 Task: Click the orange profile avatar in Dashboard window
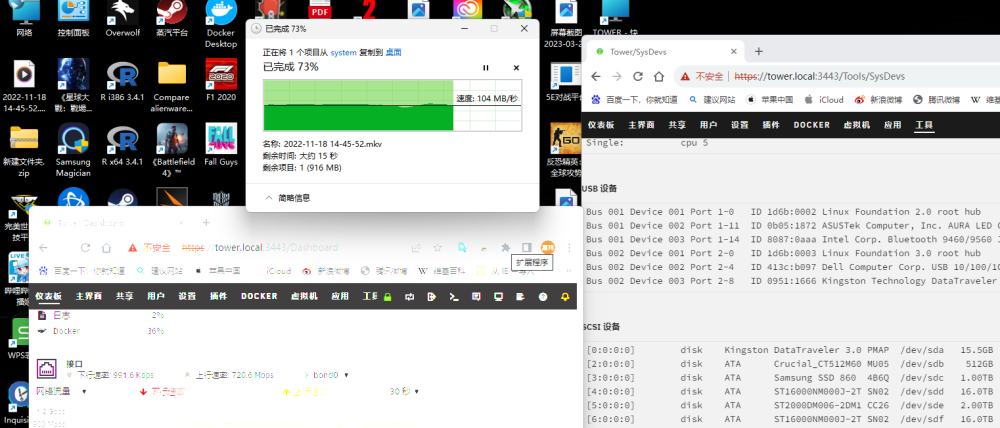[547, 247]
